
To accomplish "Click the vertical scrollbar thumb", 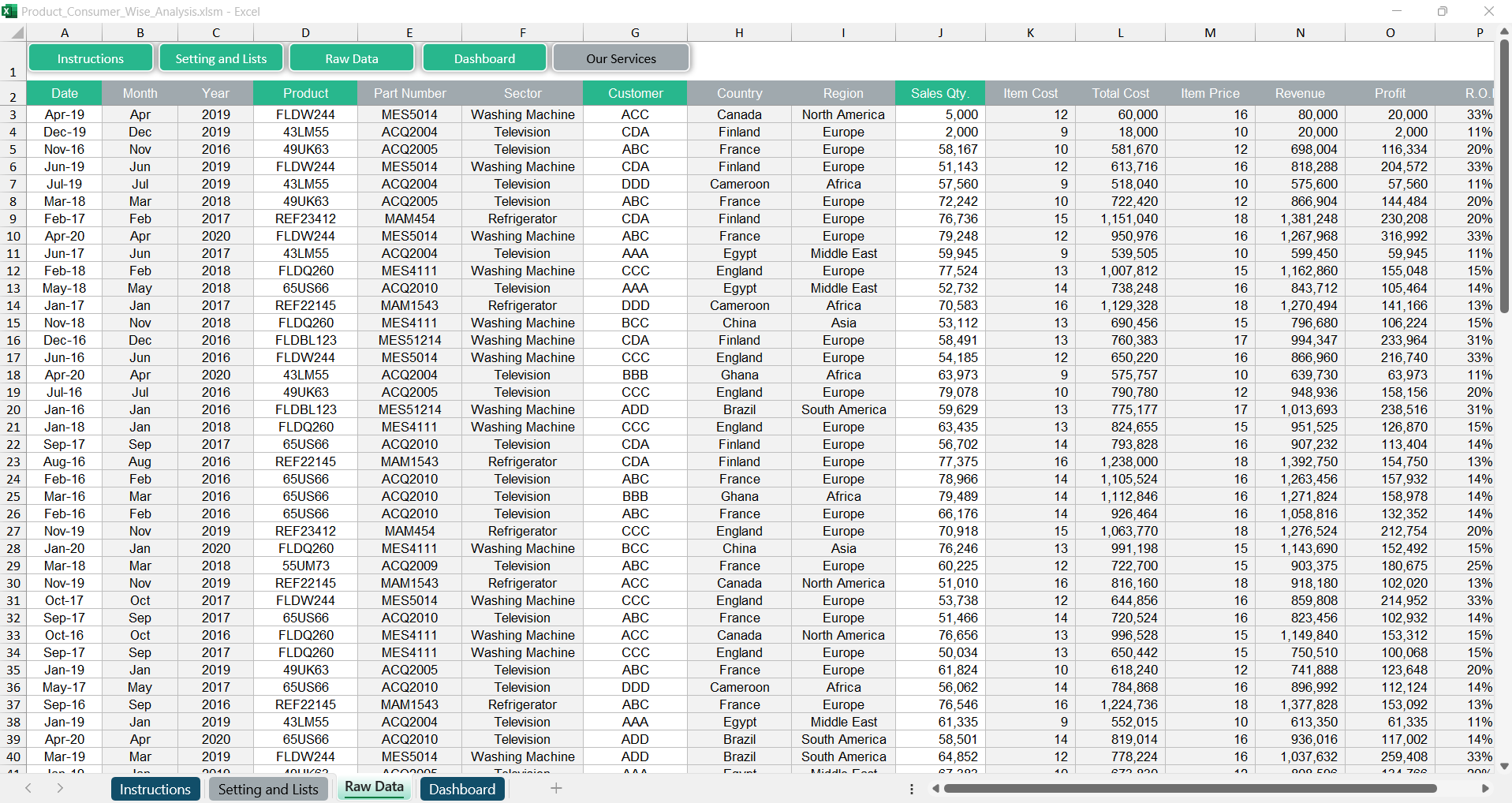I will [1504, 174].
